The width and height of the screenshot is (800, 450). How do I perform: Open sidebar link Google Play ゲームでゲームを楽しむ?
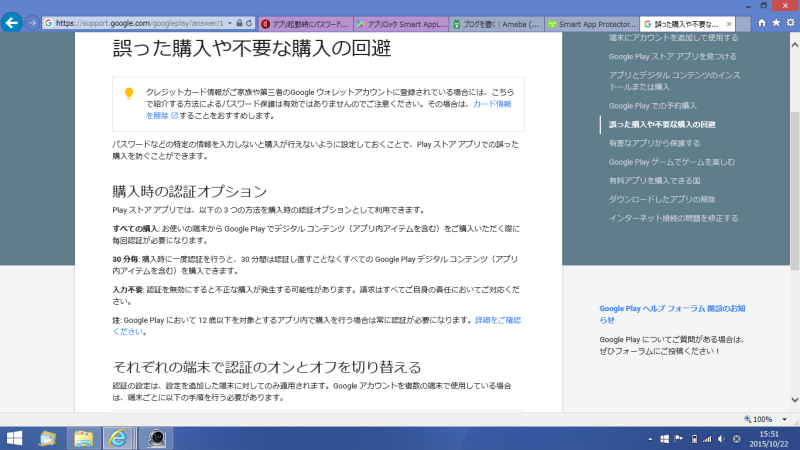[x=671, y=162]
